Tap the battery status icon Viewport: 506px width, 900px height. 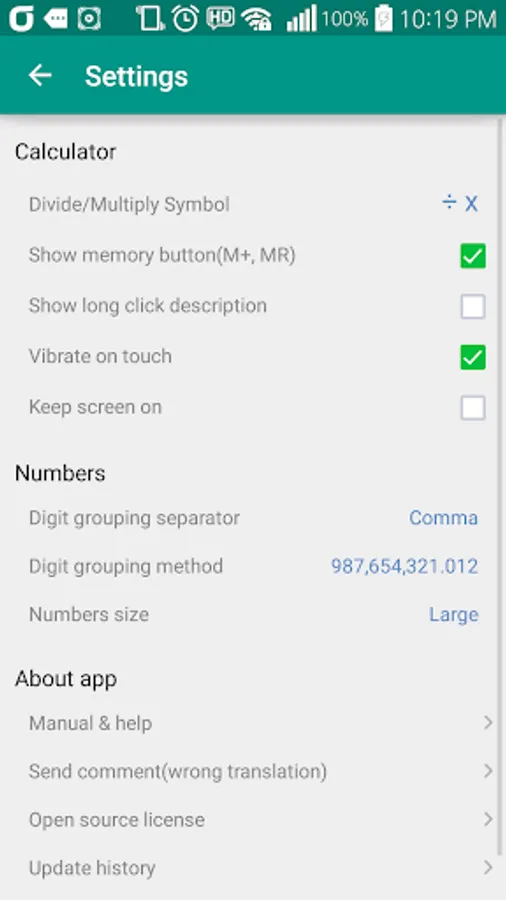coord(383,19)
